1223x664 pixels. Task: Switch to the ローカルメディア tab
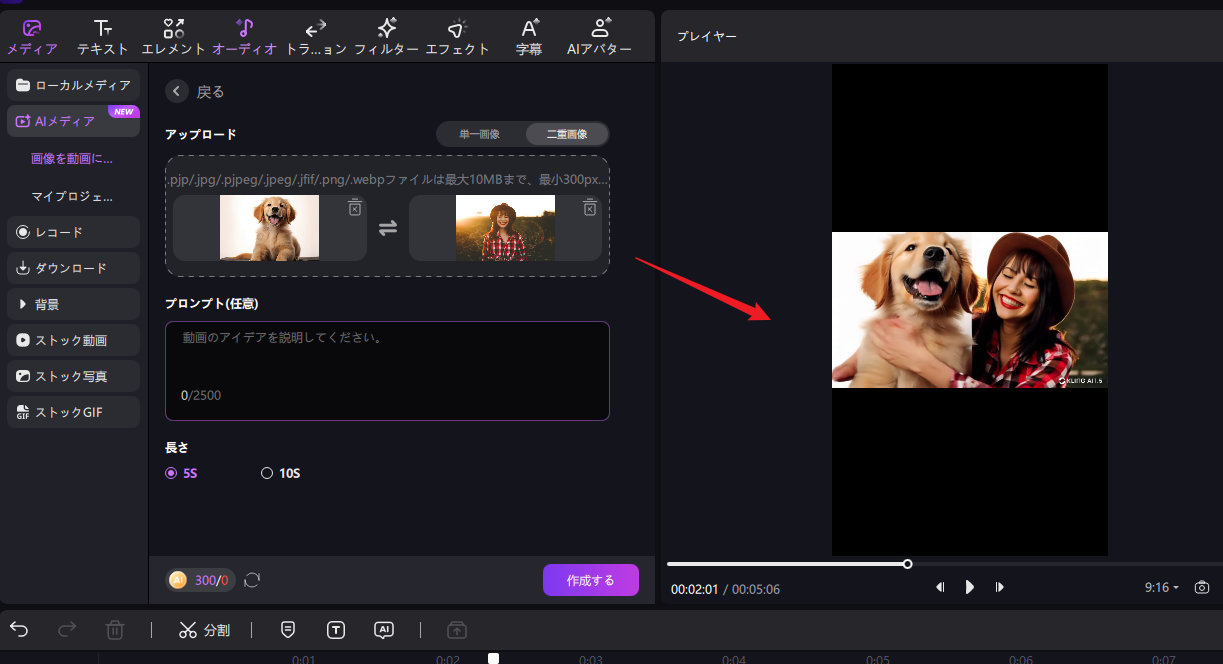click(73, 84)
